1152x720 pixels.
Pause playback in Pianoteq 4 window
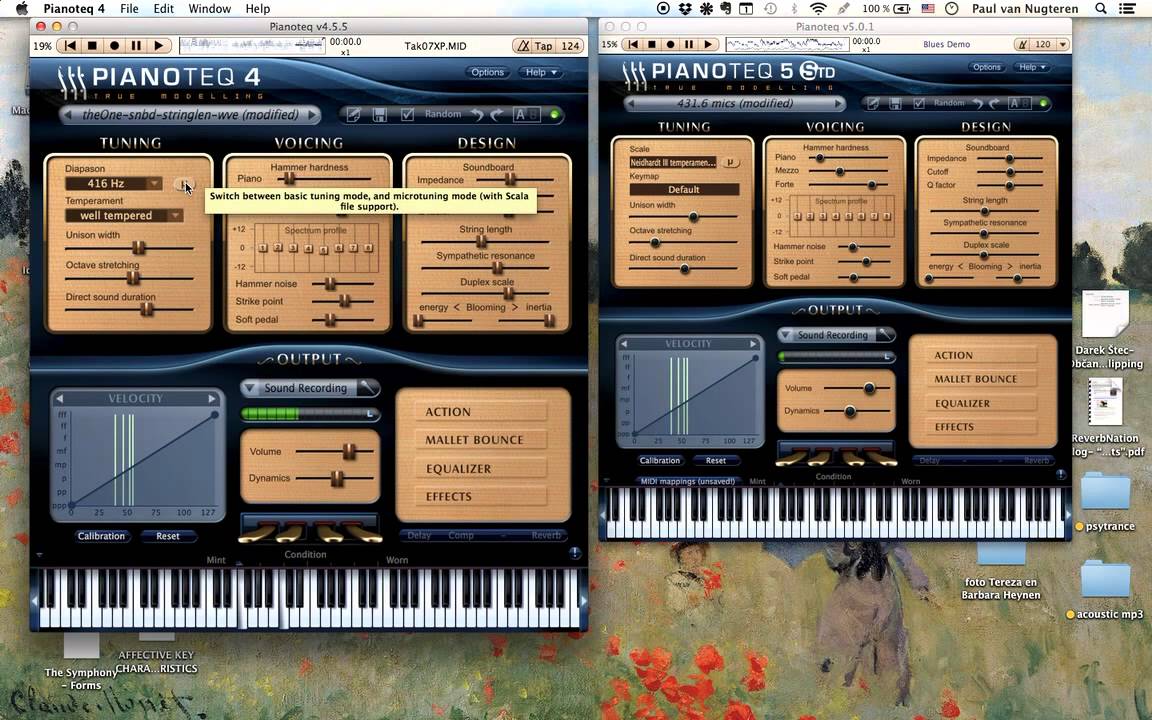point(136,46)
